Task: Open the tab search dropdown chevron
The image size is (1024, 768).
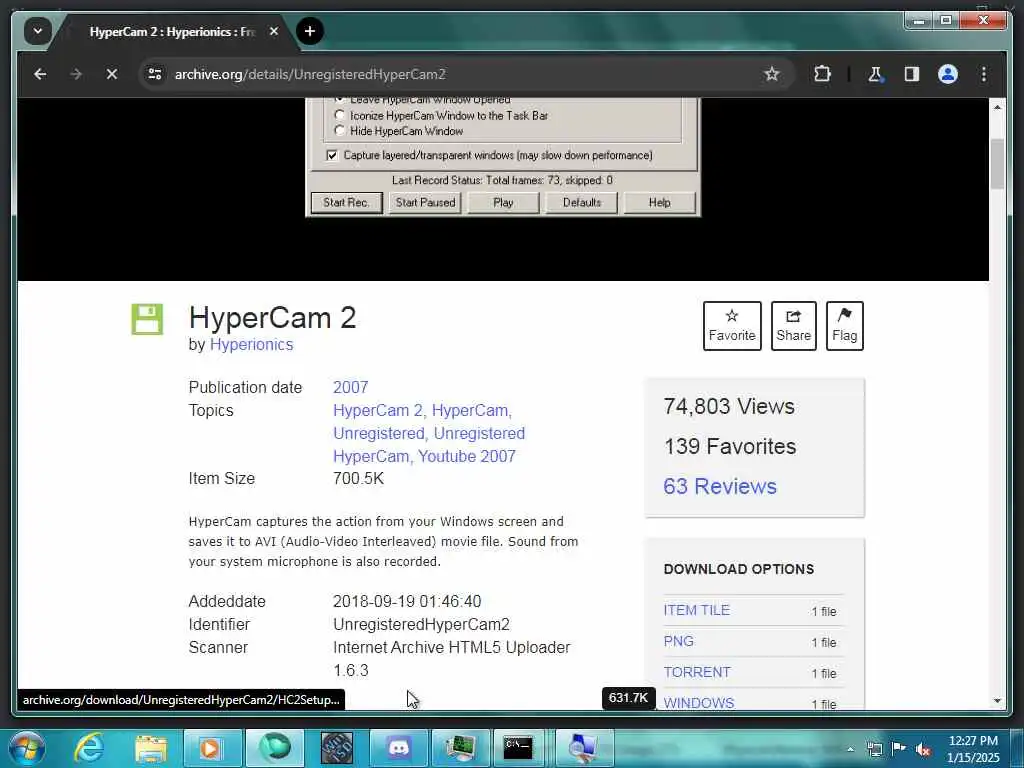Action: click(x=38, y=31)
